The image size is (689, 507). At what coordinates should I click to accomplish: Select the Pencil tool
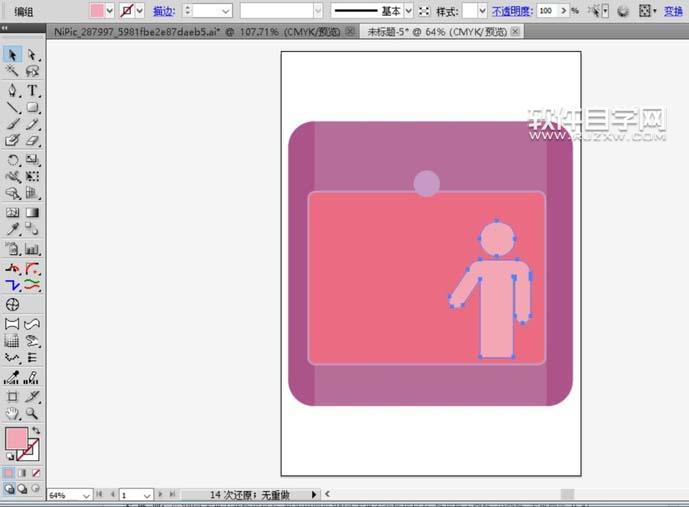coord(32,124)
